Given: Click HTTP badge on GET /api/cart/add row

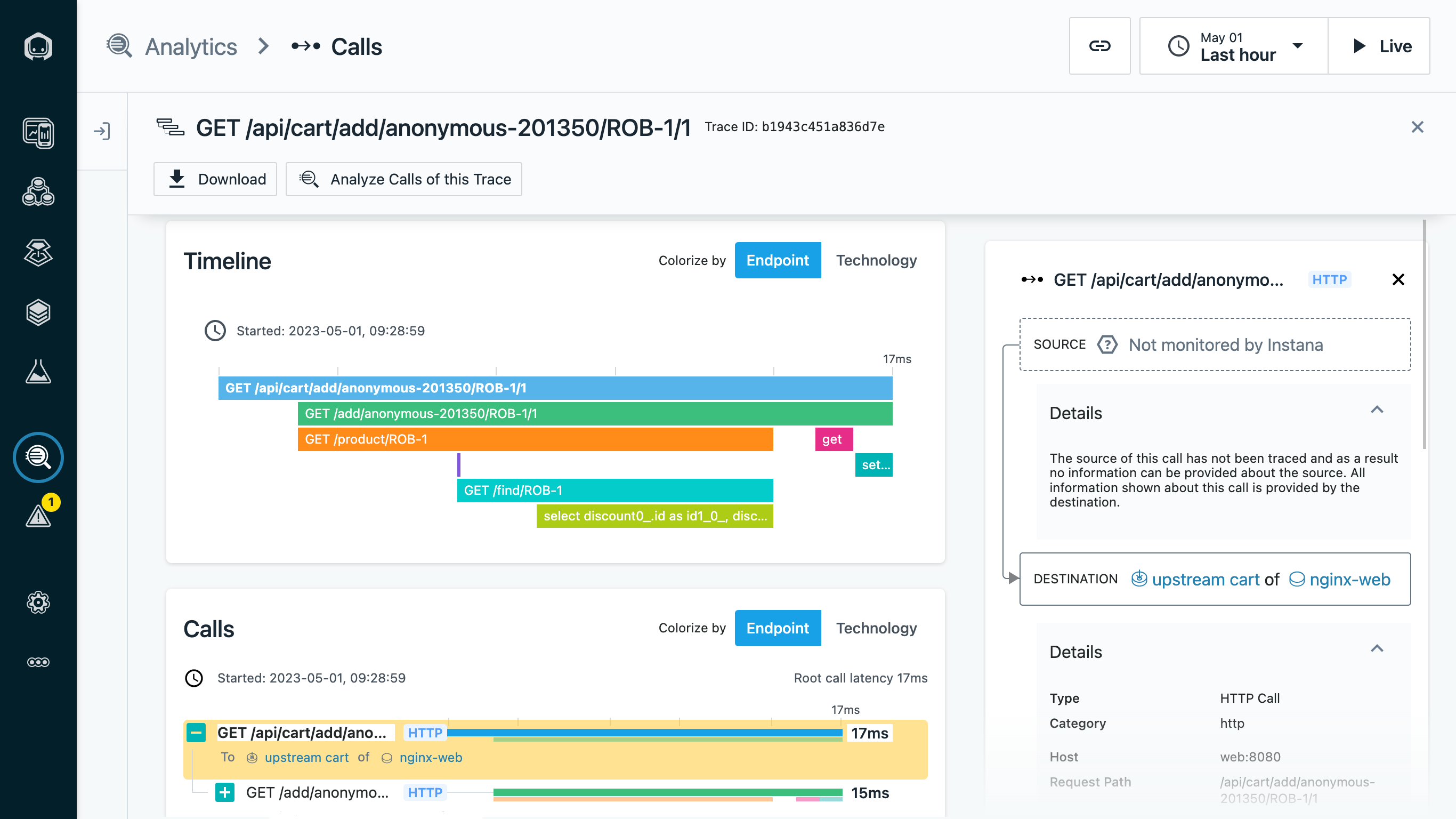Looking at the screenshot, I should [x=425, y=733].
